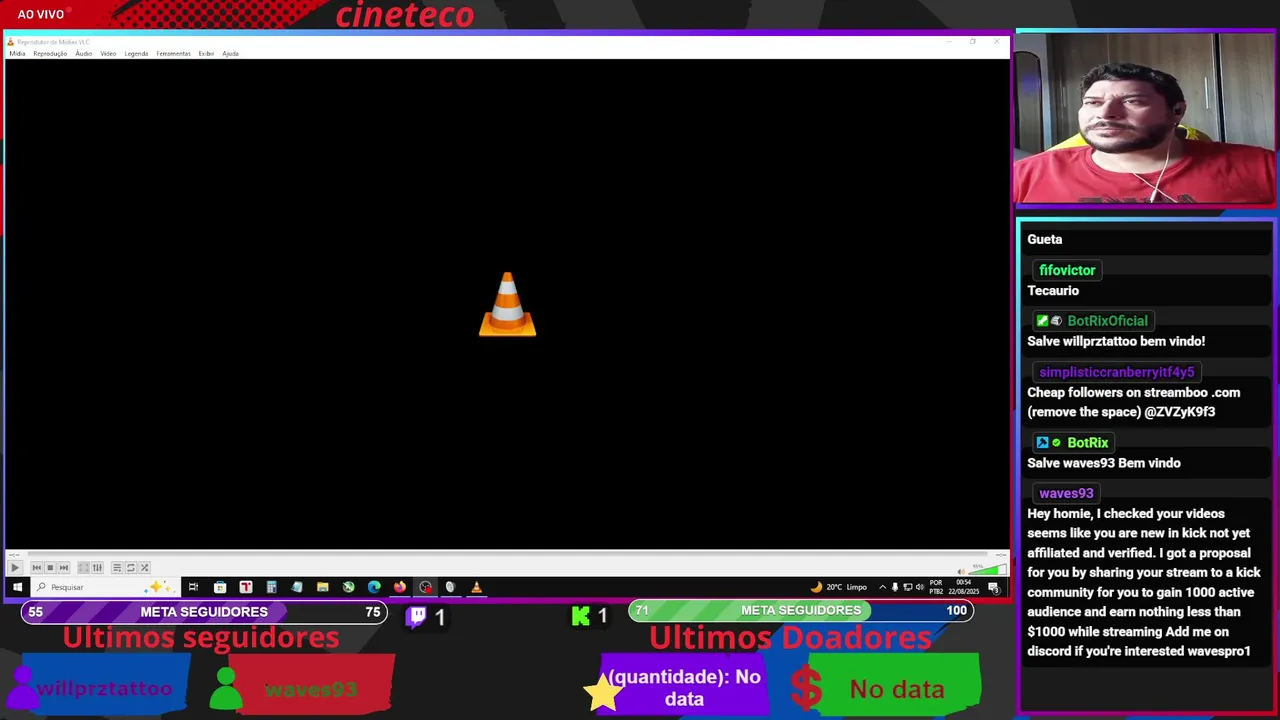This screenshot has height=720, width=1280.
Task: Click the 'Gueta' chat message
Action: coord(1044,240)
